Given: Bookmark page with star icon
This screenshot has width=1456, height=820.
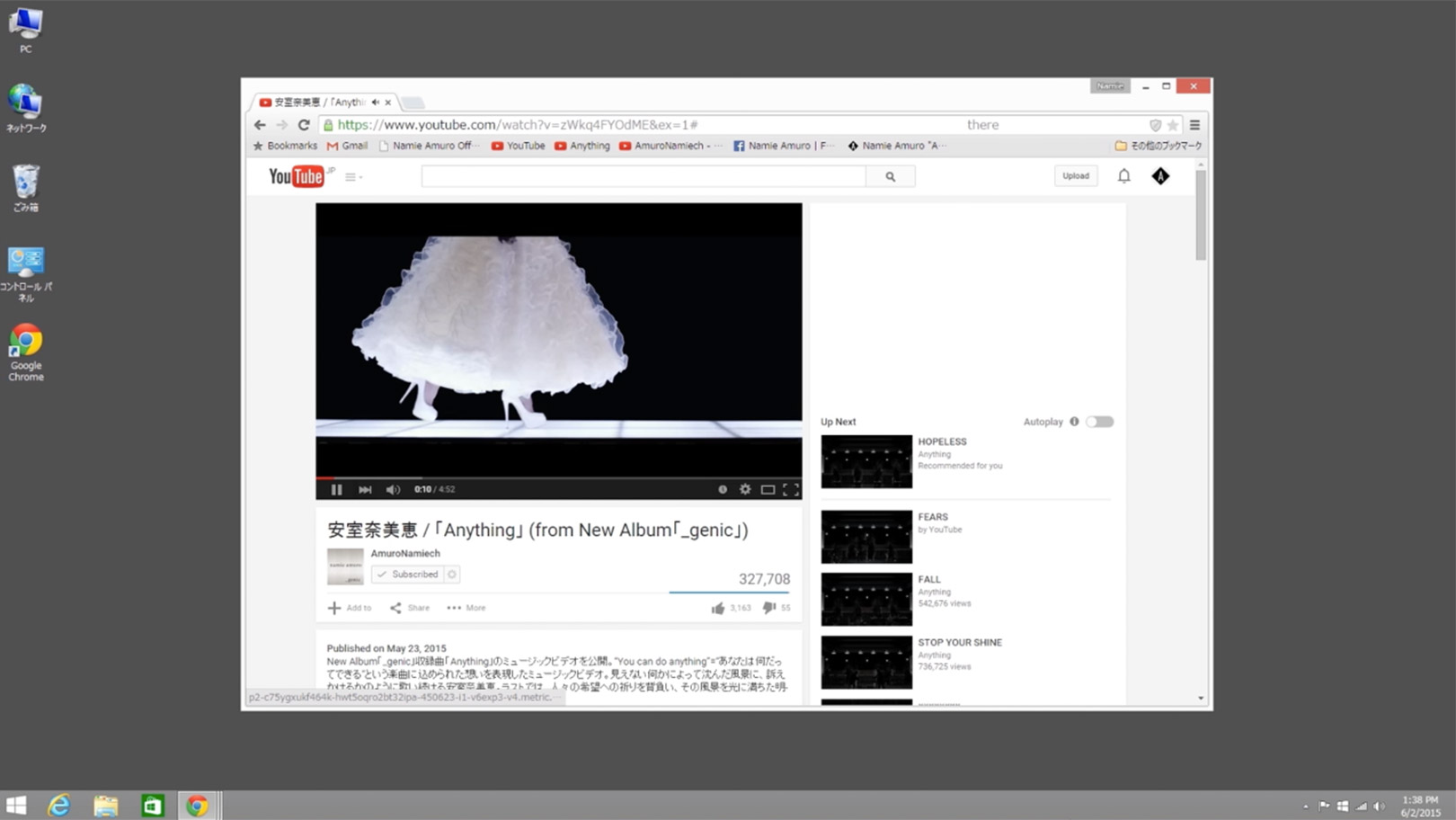Looking at the screenshot, I should tap(1172, 125).
